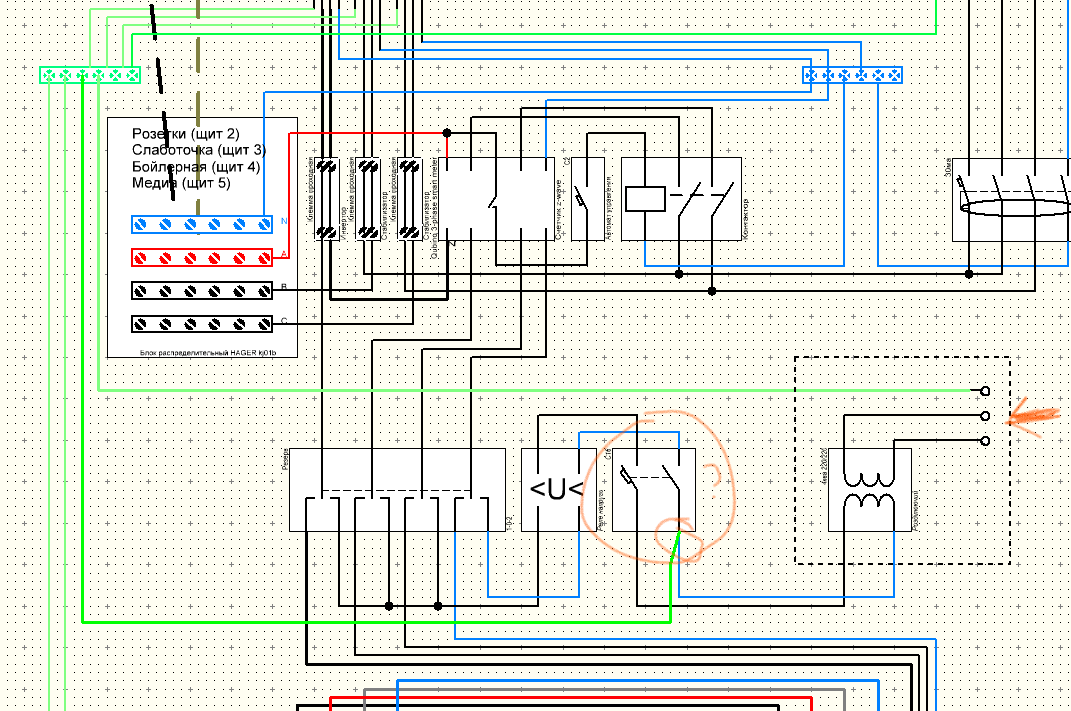Click the Qubino 3-phase smart meter block
1071x711 pixels.
(x=497, y=199)
